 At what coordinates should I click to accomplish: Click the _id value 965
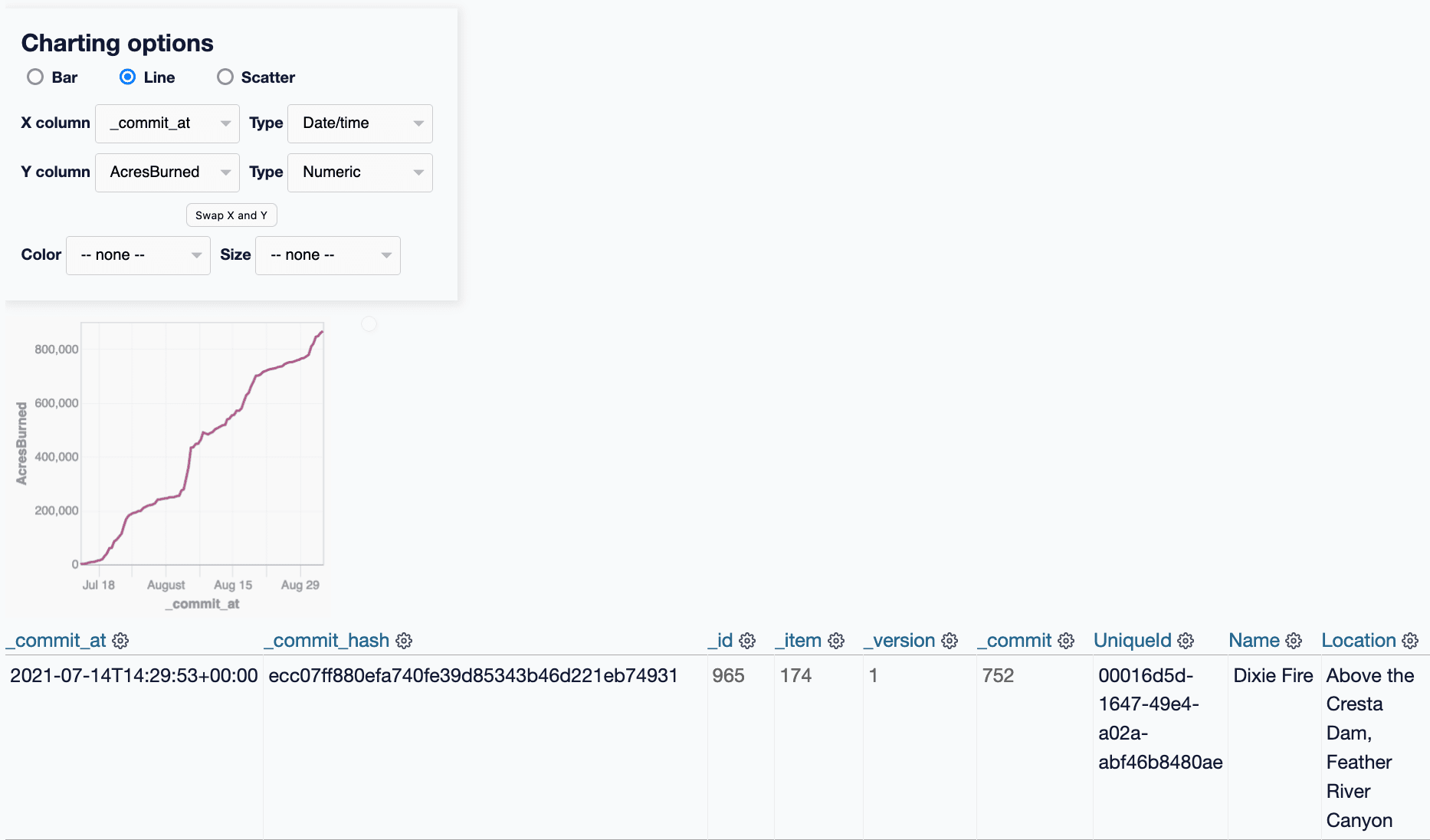pyautogui.click(x=728, y=676)
